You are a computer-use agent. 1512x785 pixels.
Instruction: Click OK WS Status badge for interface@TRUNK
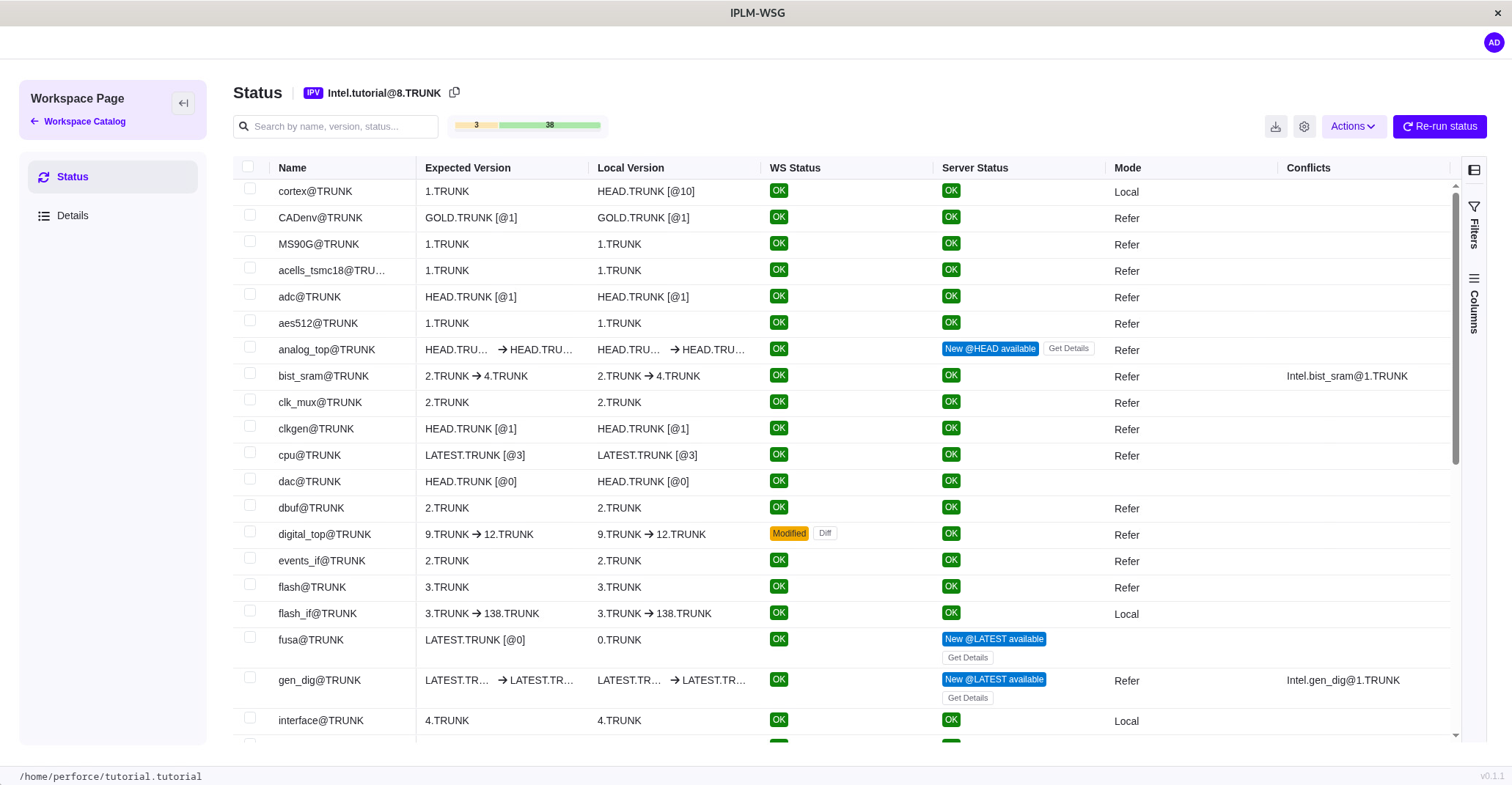coord(779,720)
